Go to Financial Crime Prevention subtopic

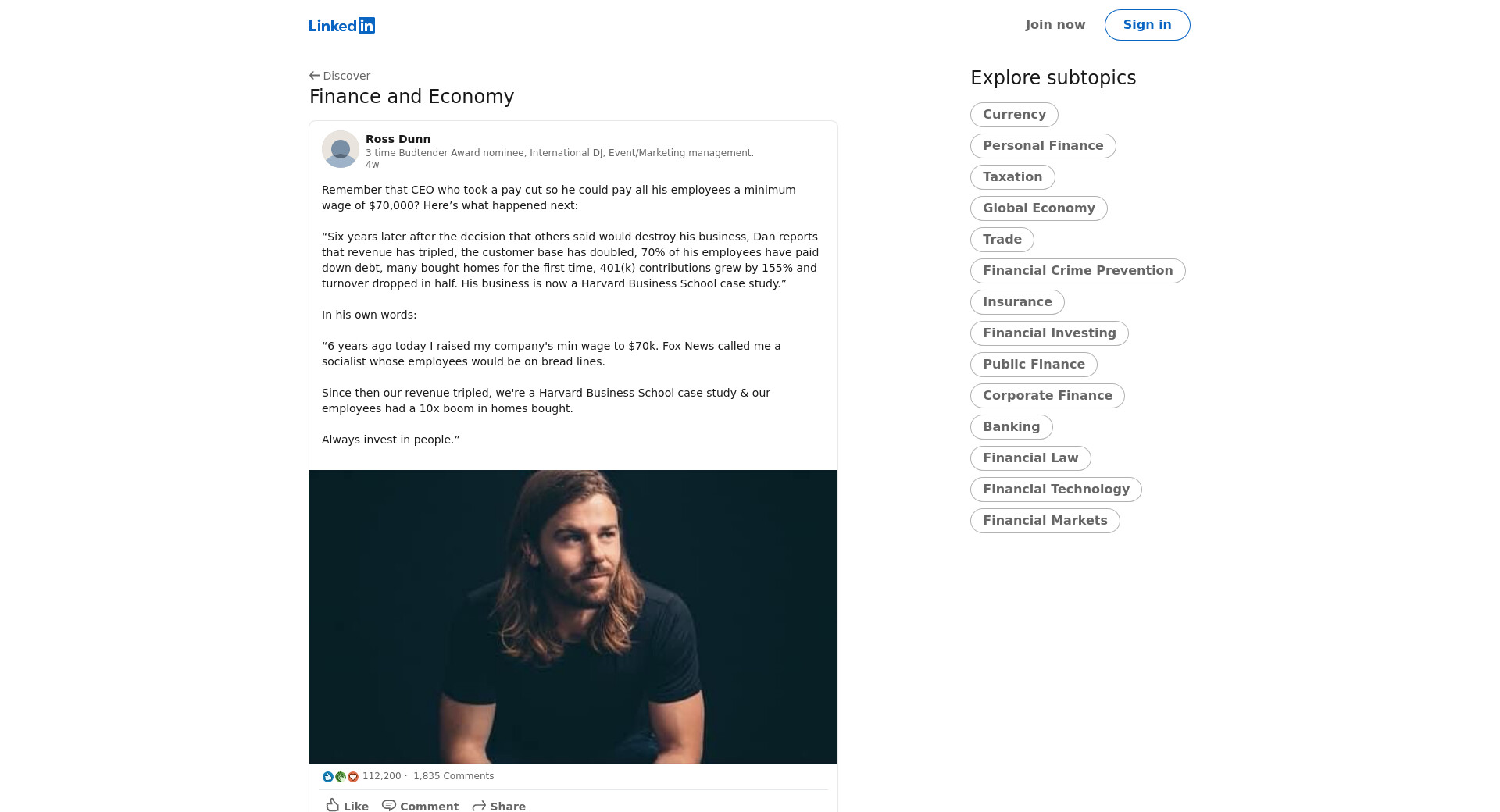coord(1077,271)
